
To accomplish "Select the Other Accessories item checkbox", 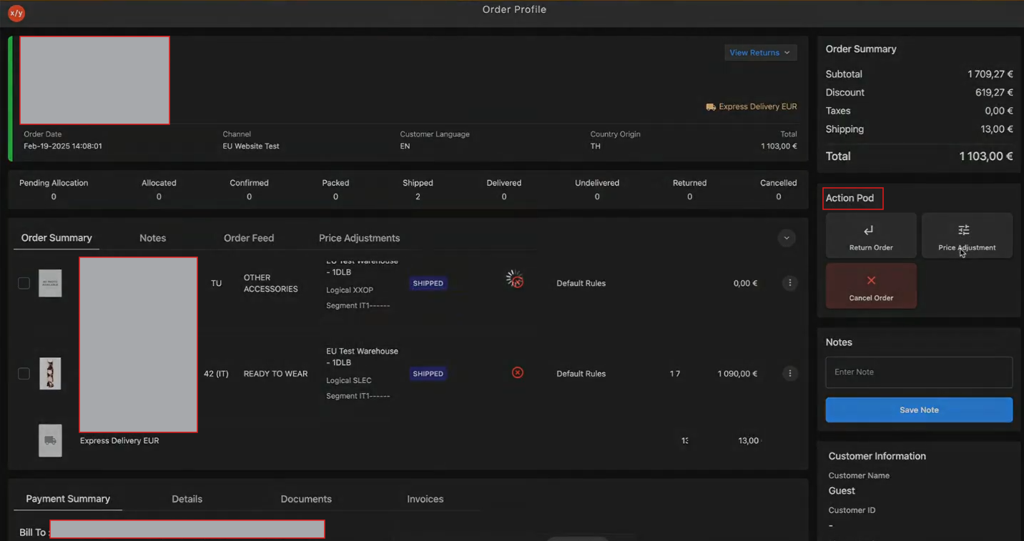I will pos(24,283).
